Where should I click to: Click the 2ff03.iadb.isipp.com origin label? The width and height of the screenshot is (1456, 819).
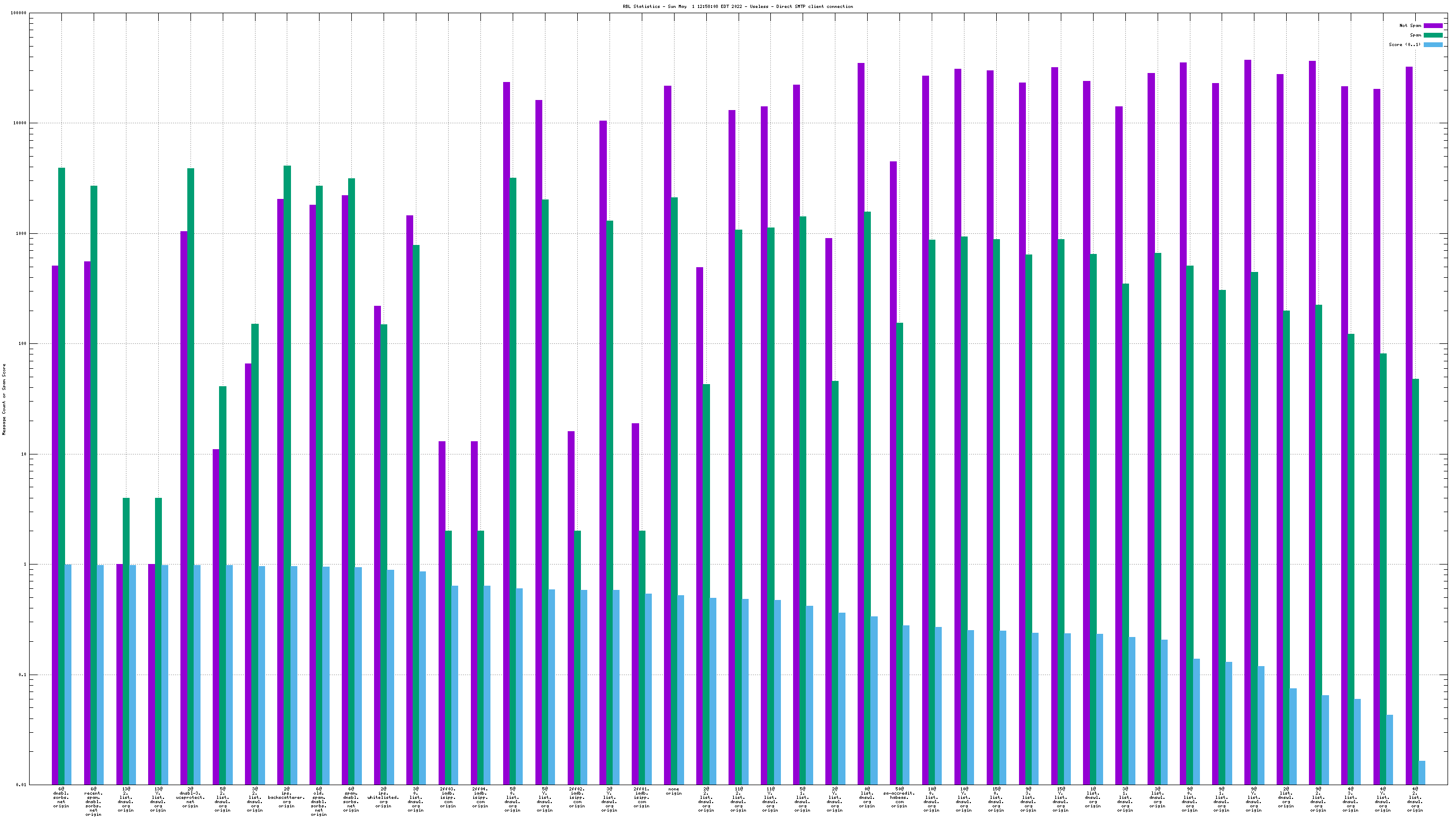[448, 797]
